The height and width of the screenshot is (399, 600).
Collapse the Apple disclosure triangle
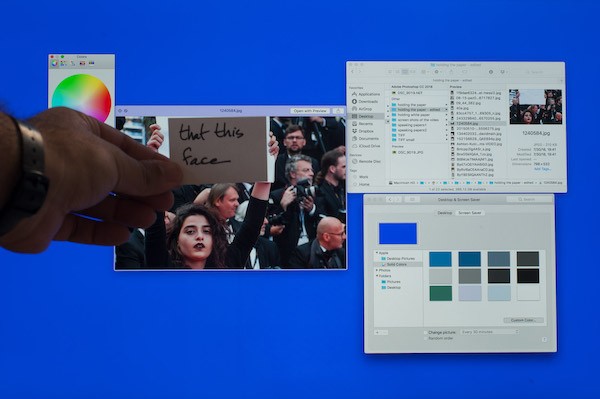(x=377, y=253)
